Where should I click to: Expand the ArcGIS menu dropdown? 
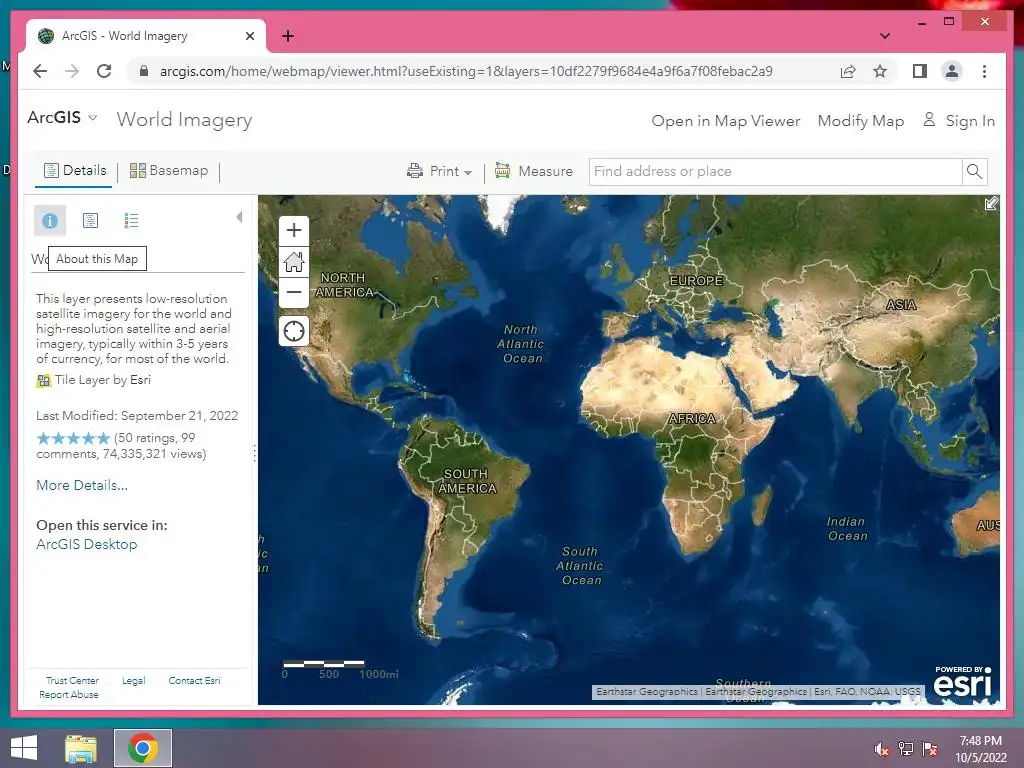pos(93,118)
